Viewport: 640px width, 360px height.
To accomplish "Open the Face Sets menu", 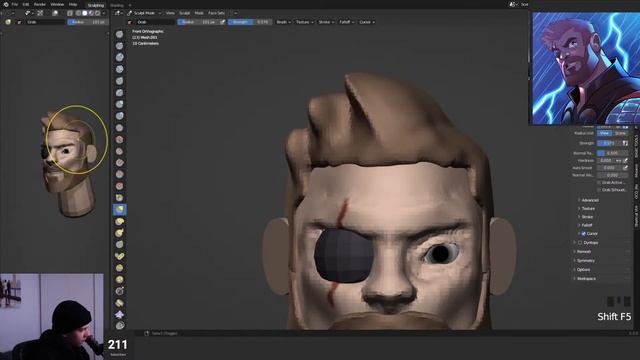I will point(217,13).
